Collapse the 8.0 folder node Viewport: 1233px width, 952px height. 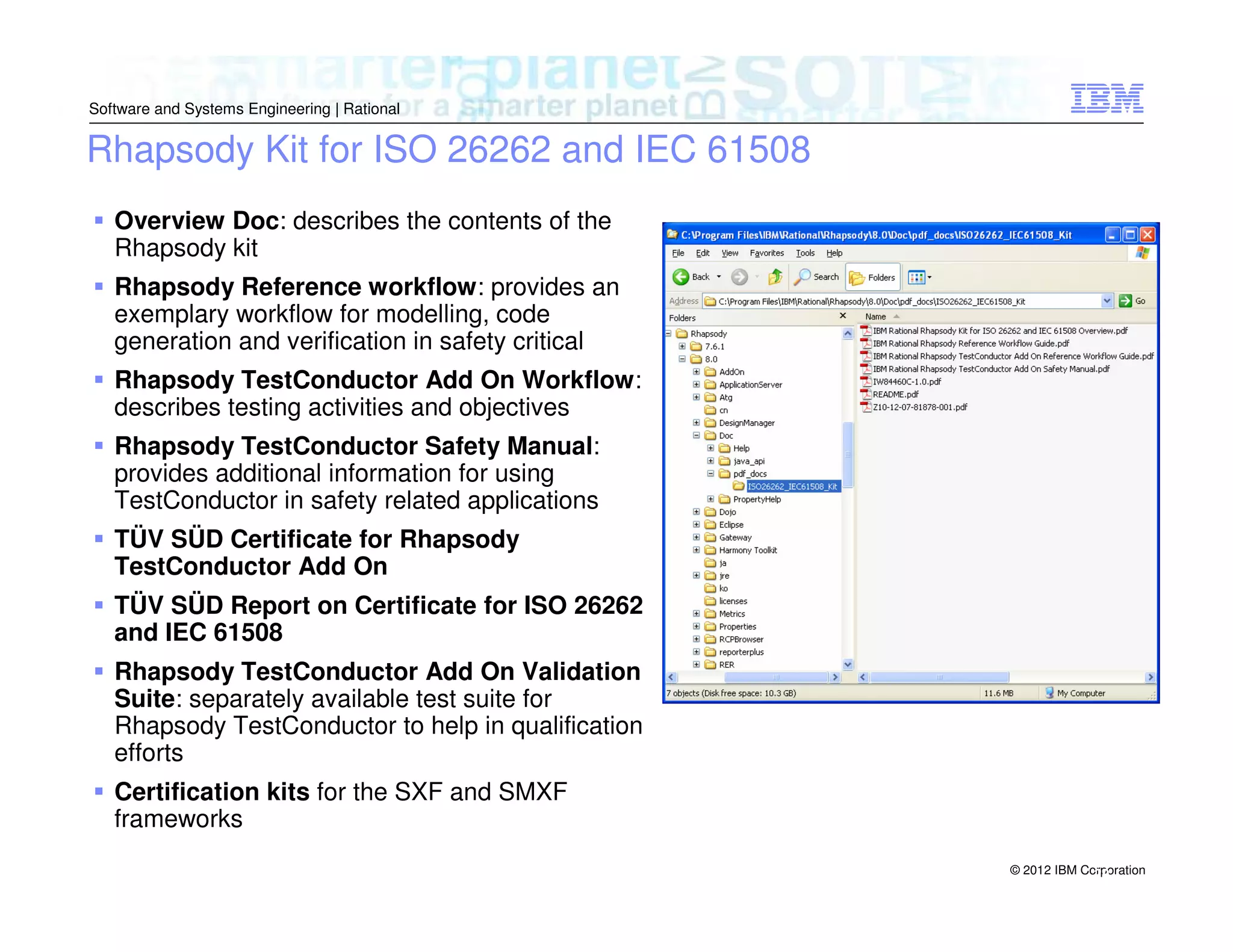coord(682,359)
